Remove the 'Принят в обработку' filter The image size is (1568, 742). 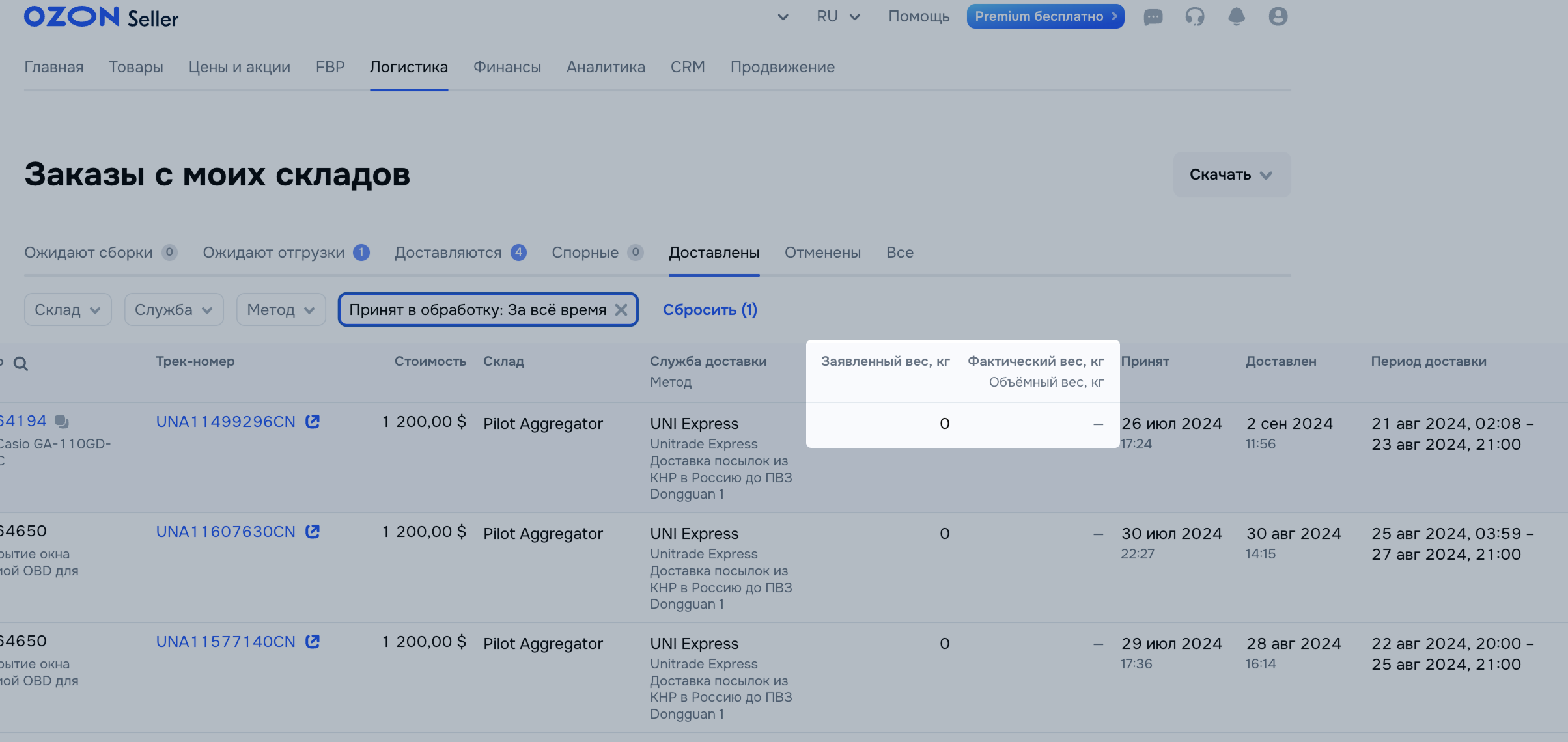click(x=621, y=310)
